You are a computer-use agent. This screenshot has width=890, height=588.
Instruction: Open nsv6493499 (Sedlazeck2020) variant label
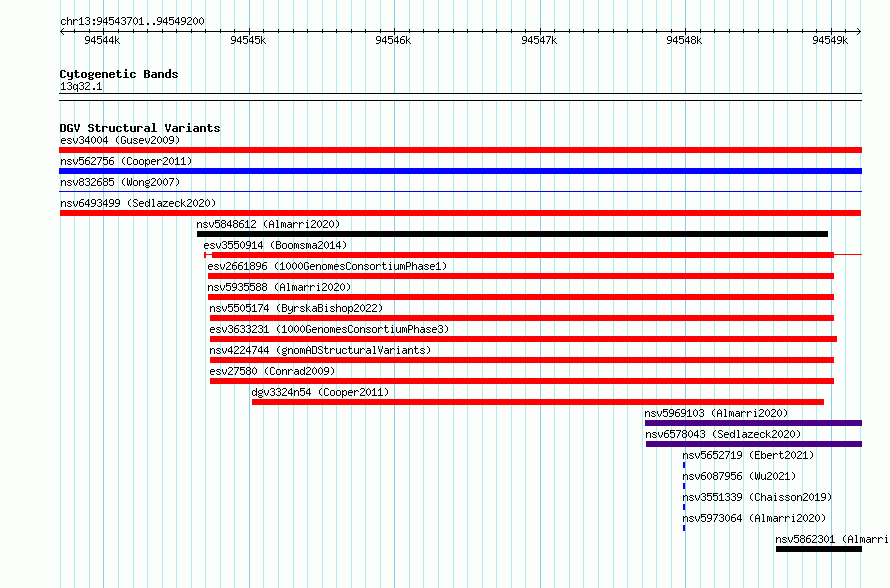click(138, 203)
